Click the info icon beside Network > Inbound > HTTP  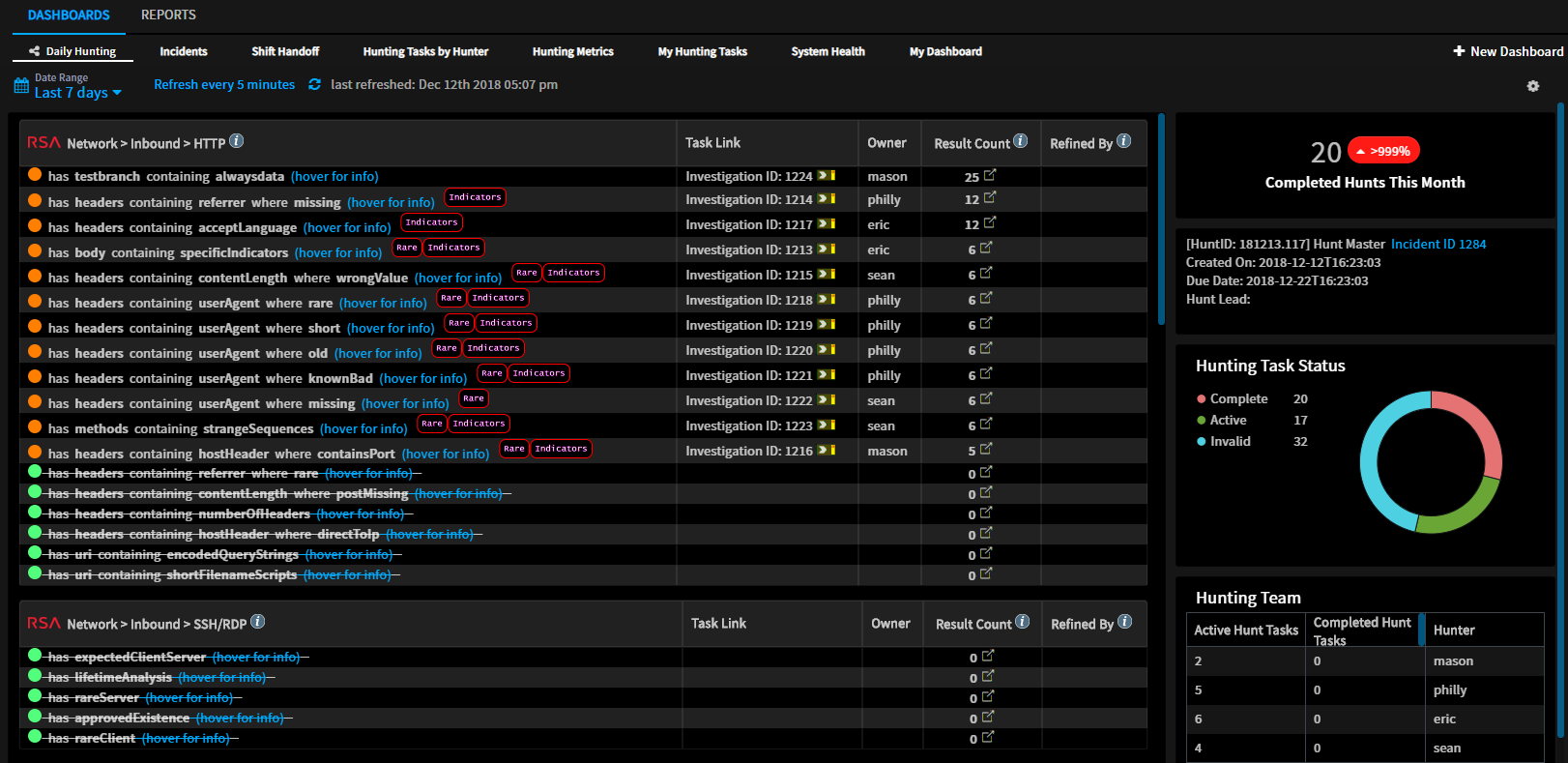[x=236, y=141]
